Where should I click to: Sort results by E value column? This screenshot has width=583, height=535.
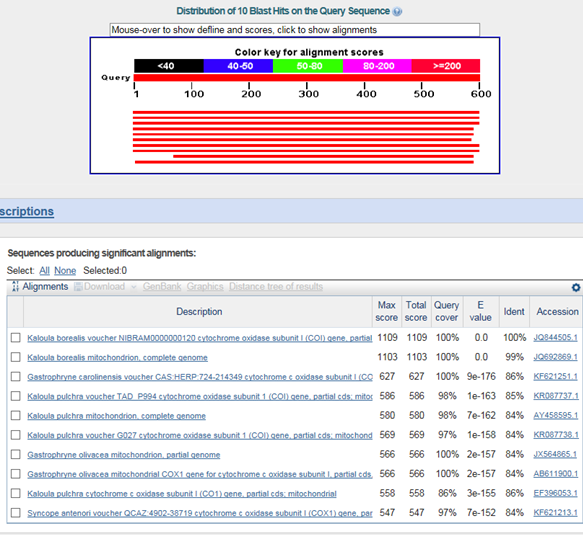[x=480, y=312]
